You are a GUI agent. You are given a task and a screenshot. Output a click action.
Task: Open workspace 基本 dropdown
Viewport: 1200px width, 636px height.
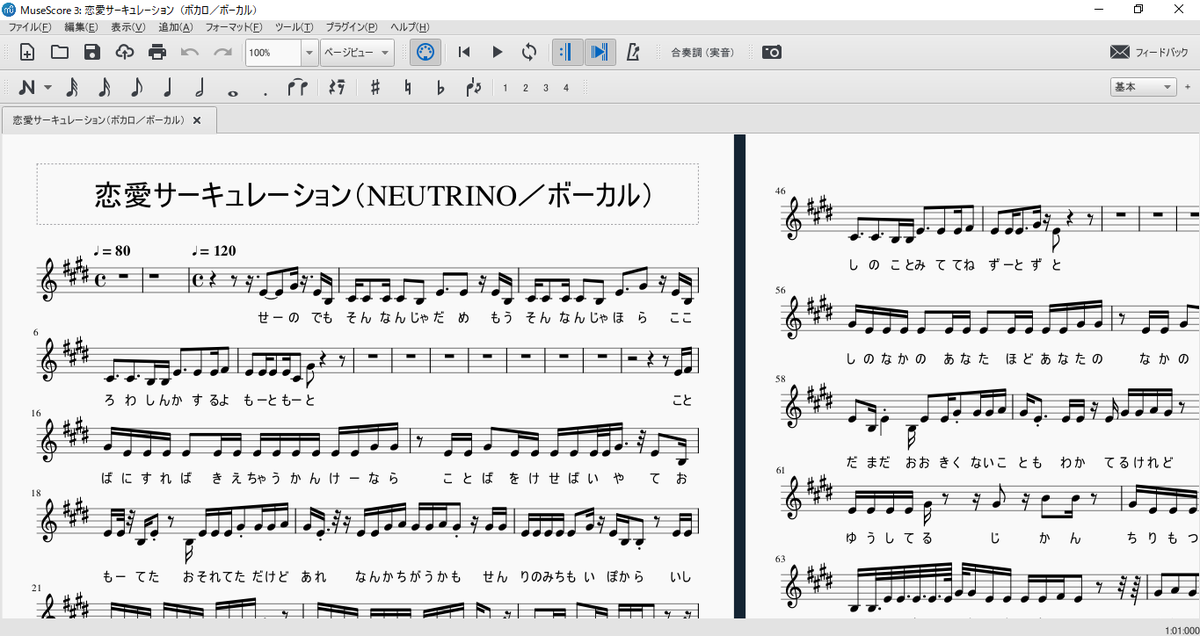[x=1144, y=88]
